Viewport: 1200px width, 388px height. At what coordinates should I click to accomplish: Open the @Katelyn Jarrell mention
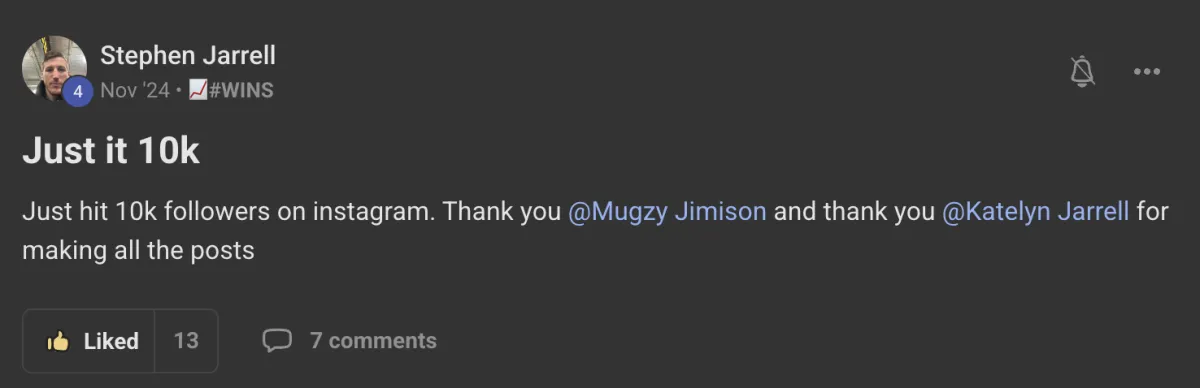coord(1035,212)
